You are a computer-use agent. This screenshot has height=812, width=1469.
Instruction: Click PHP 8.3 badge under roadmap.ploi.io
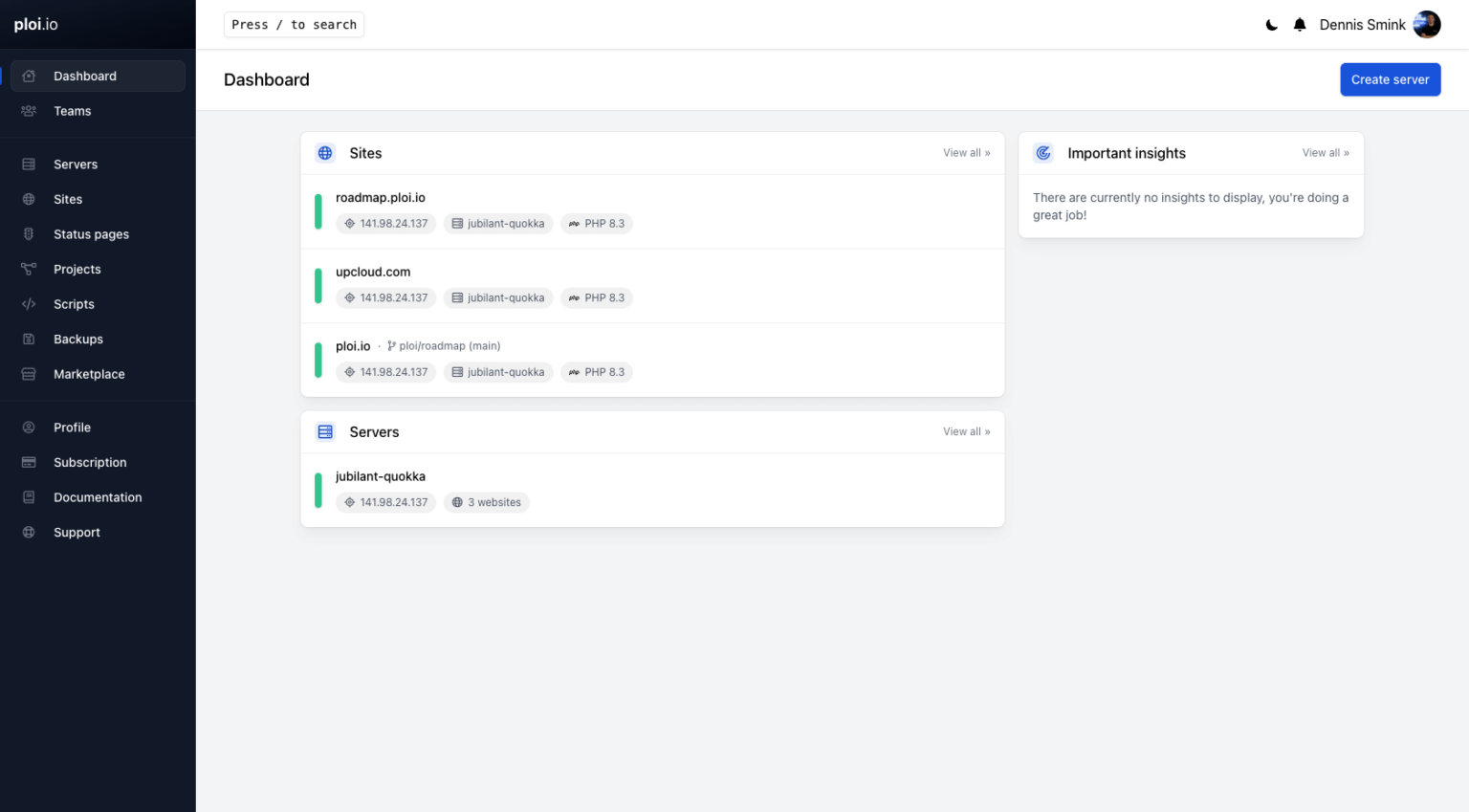tap(597, 224)
